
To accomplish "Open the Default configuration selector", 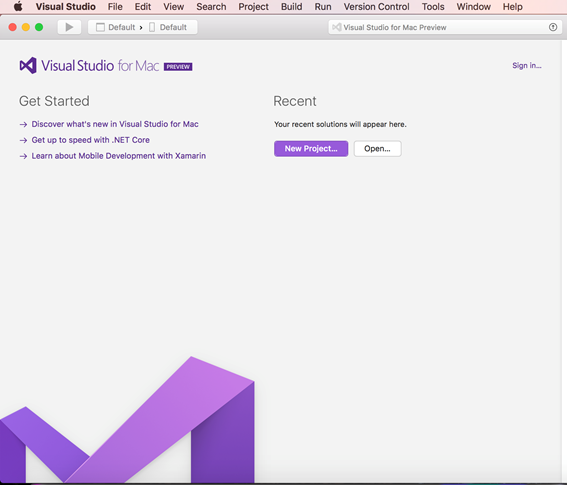I will (116, 27).
